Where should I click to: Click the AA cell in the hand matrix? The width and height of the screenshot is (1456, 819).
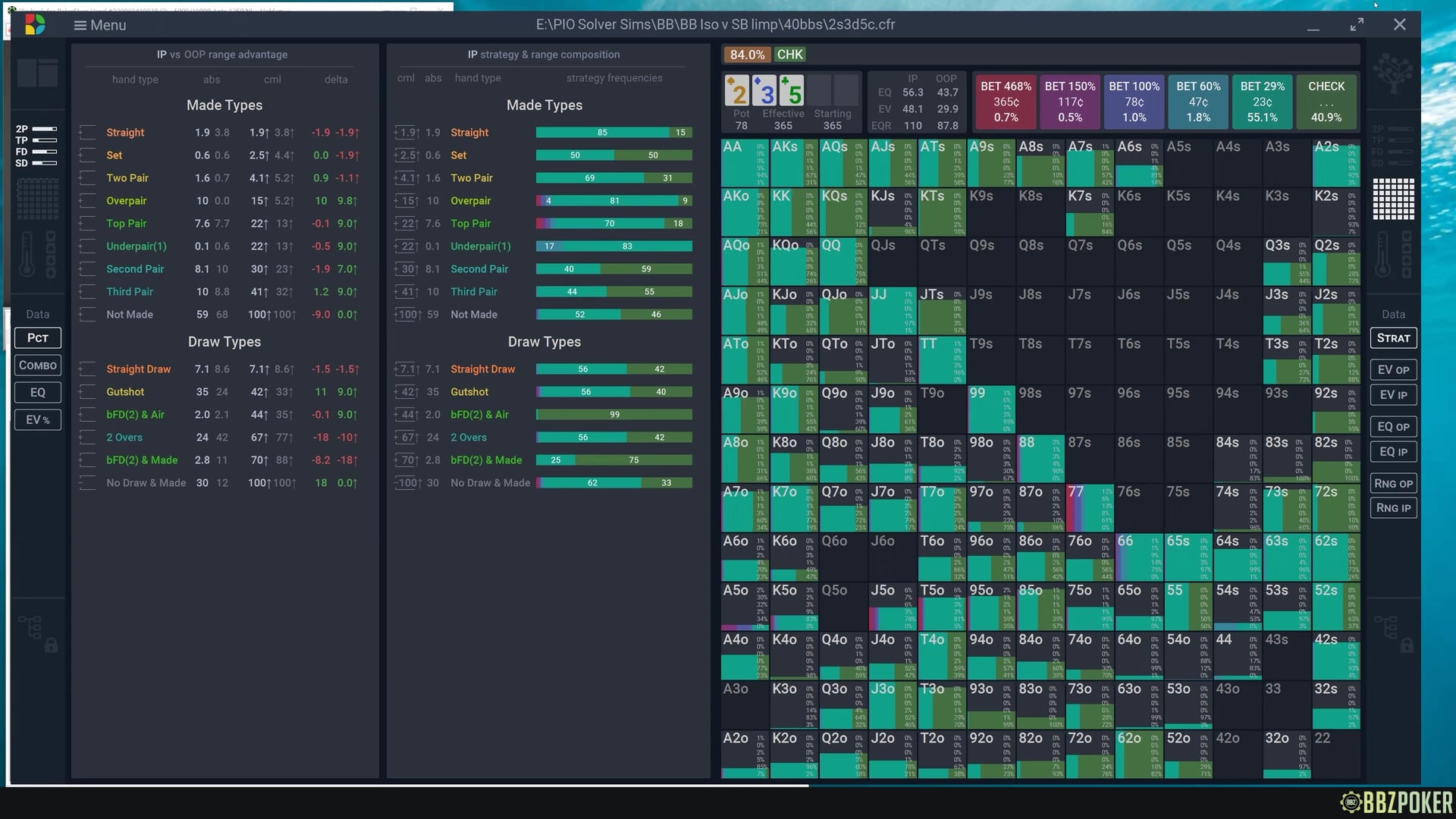(x=744, y=163)
